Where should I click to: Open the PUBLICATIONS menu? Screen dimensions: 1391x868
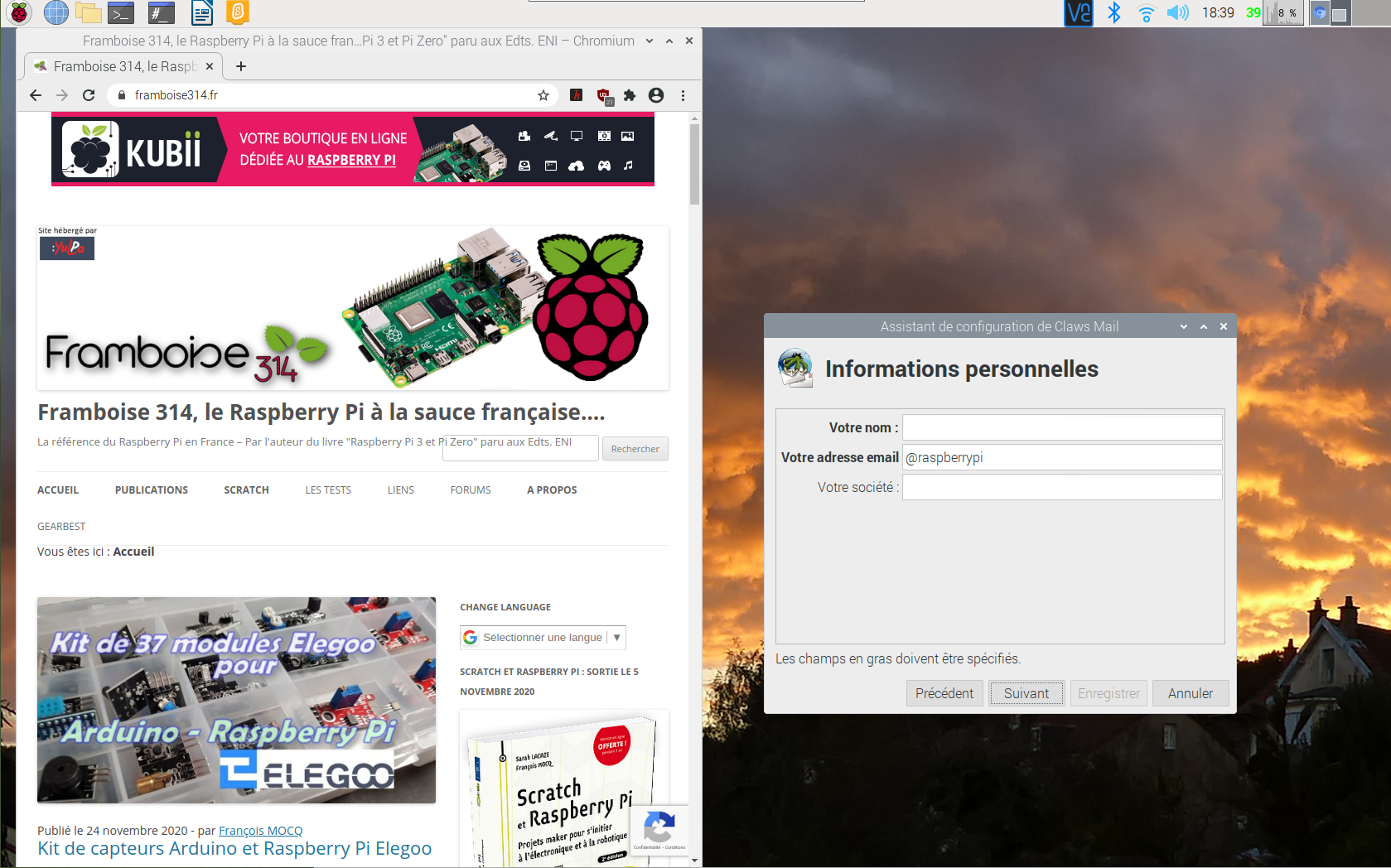152,489
